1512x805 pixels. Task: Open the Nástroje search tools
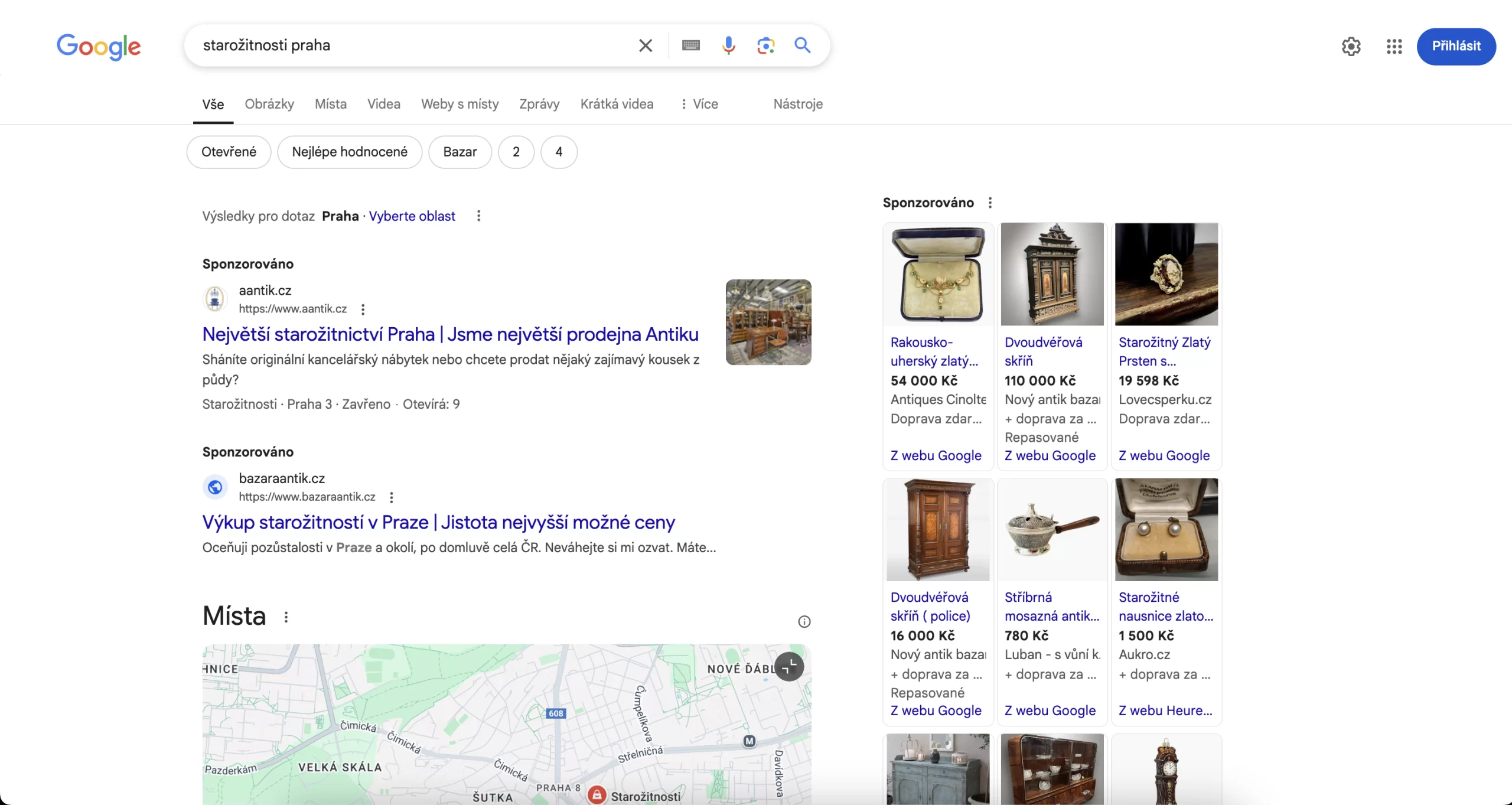(798, 104)
